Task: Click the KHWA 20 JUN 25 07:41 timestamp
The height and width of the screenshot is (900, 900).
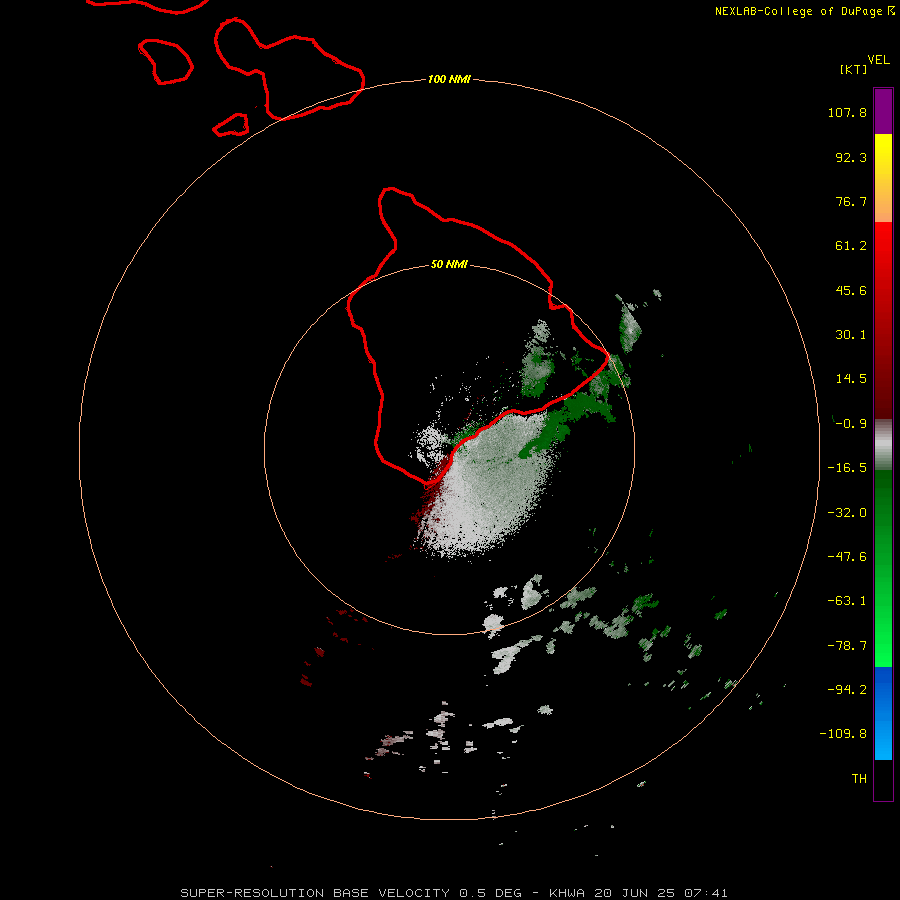Action: coord(638,893)
